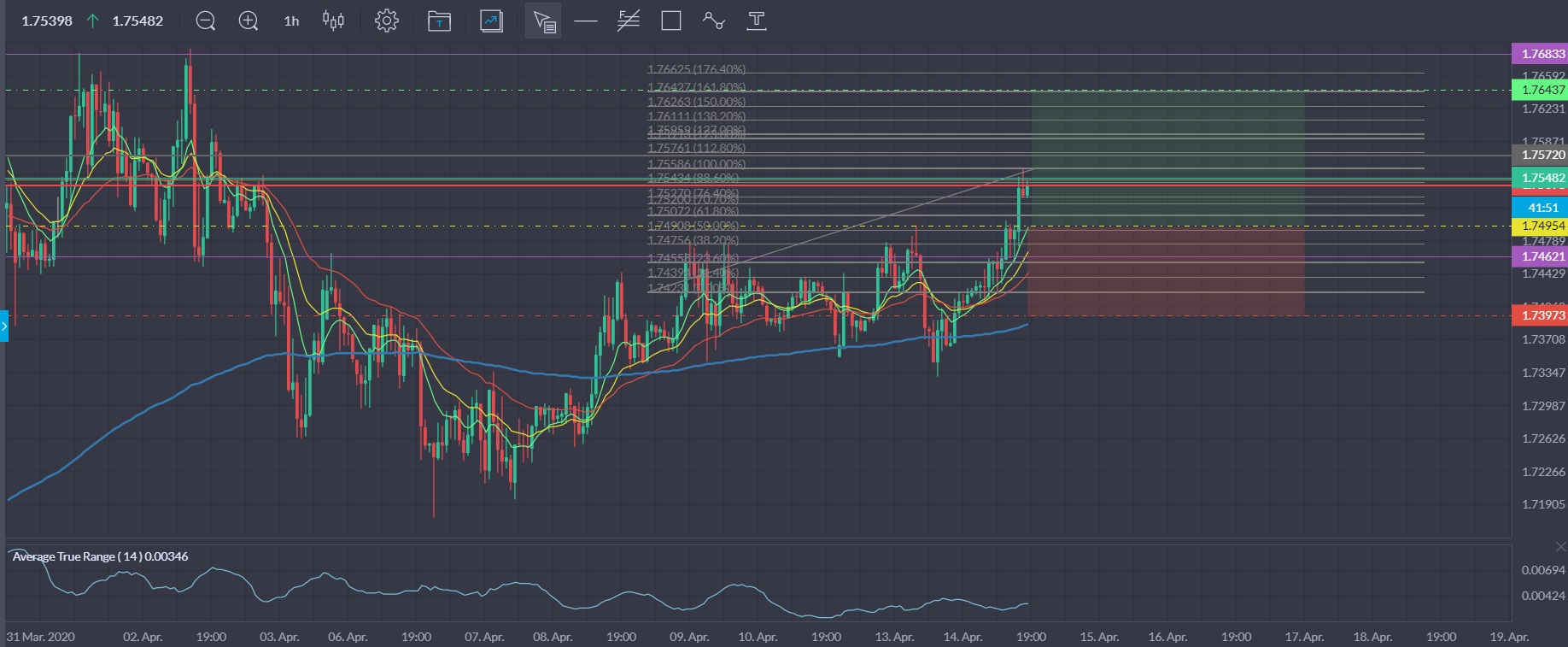Image resolution: width=1568 pixels, height=647 pixels.
Task: Click the 19. Apr. date axis label
Action: [1509, 637]
